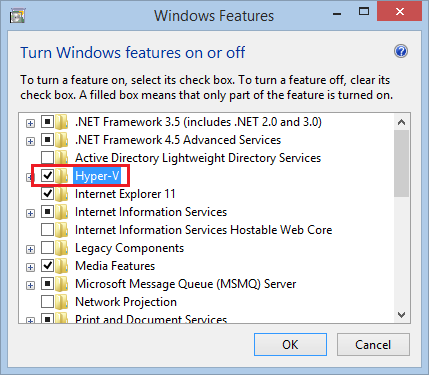
Task: Confirm changes with the OK button
Action: point(290,344)
